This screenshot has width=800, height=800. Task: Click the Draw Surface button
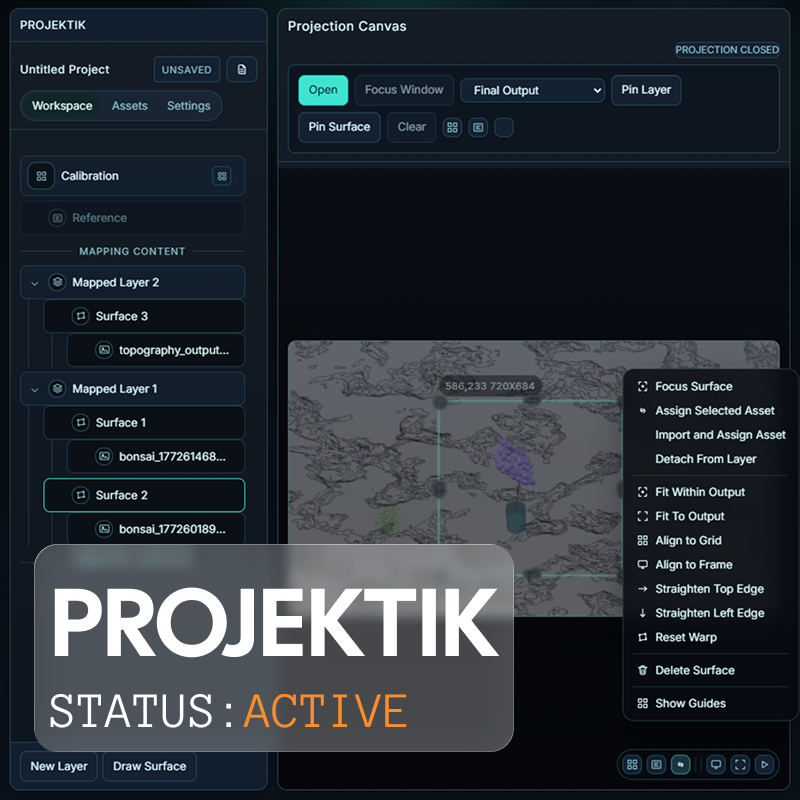[x=149, y=766]
